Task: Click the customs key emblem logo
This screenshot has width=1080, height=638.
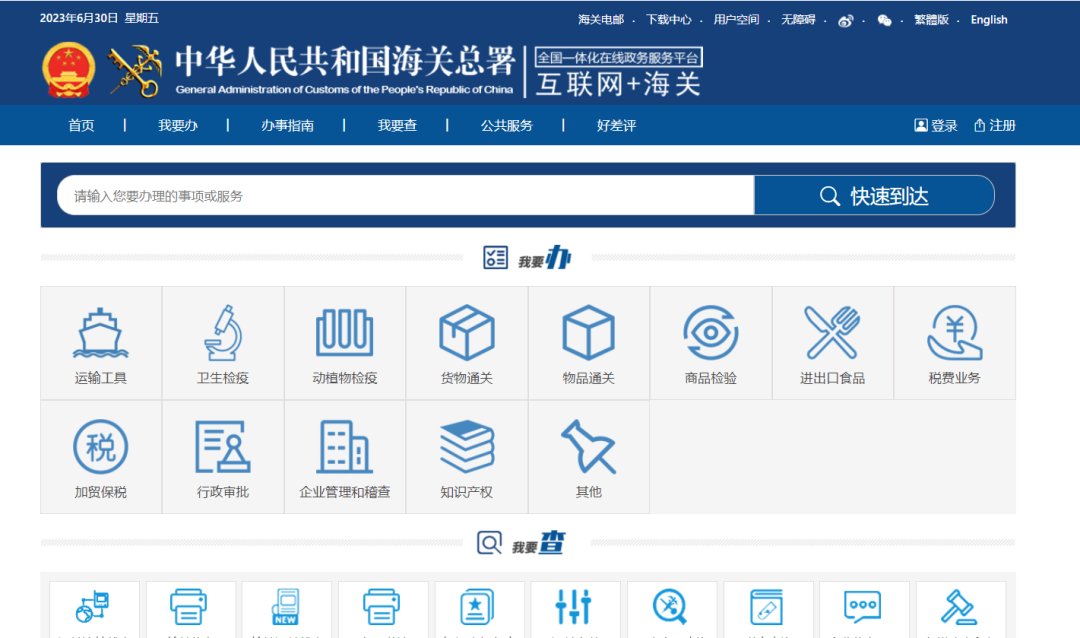Action: coord(135,70)
